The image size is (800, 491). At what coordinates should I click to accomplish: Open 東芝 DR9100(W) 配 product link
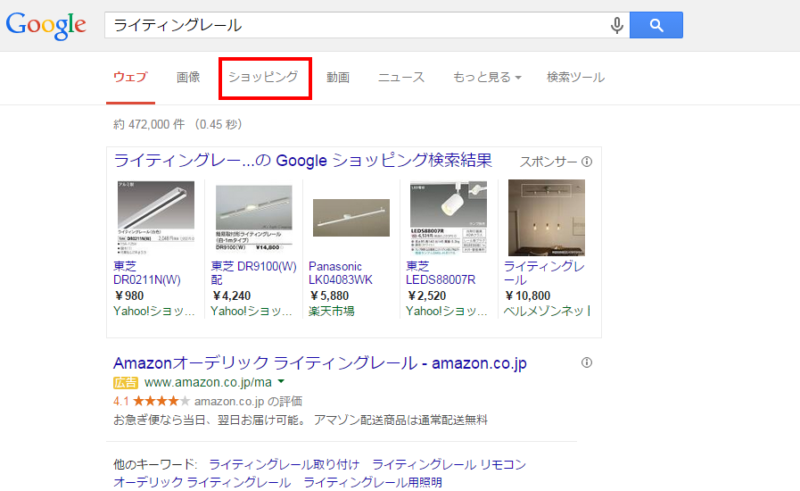pos(254,273)
